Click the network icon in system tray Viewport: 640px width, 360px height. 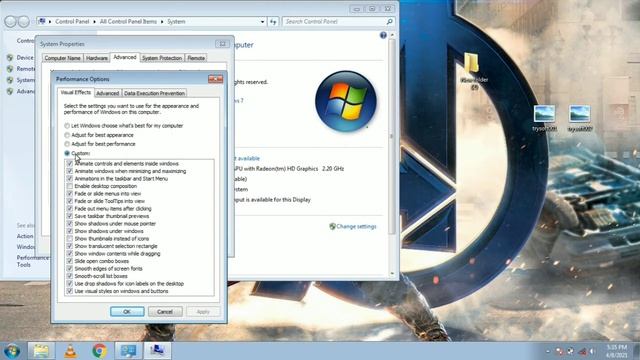point(582,351)
